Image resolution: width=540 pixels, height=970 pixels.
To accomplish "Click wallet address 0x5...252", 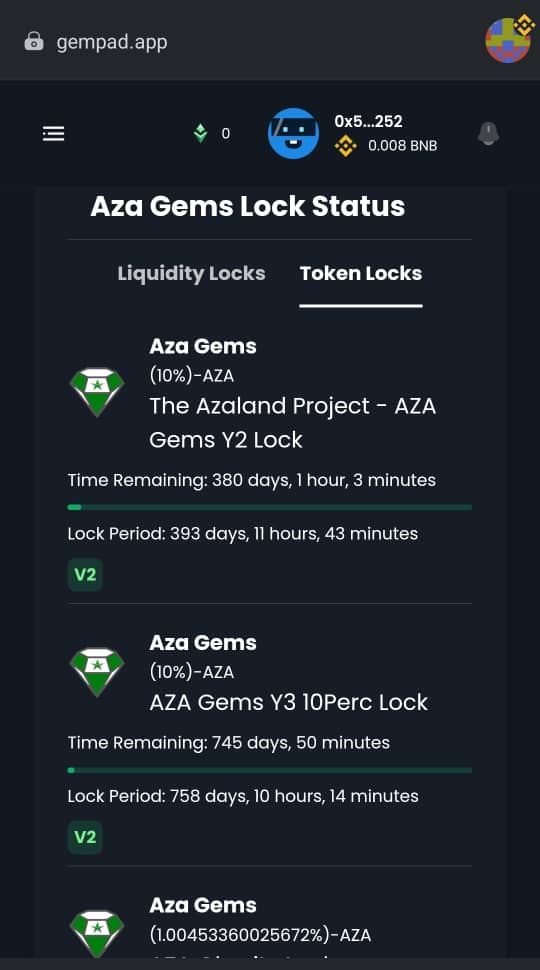I will (369, 121).
